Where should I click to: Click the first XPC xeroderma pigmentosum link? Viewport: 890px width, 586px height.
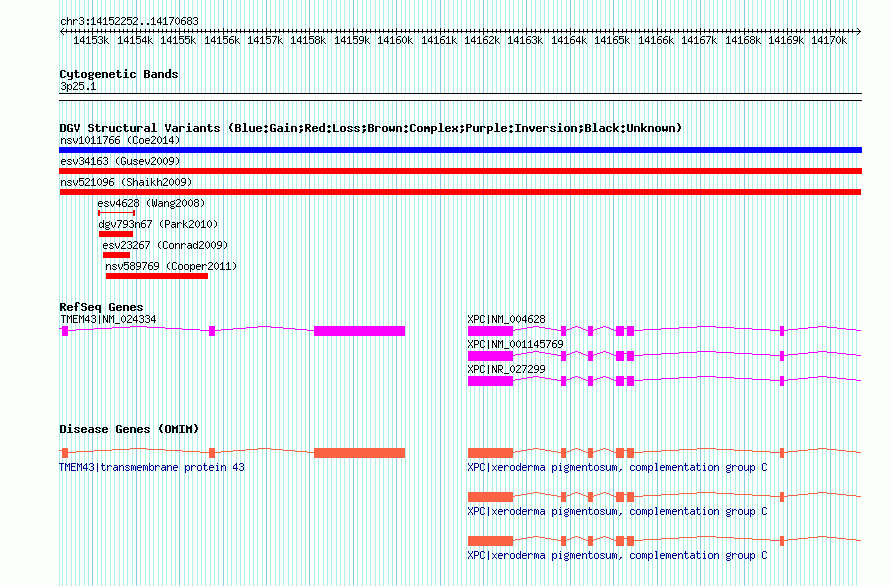617,467
